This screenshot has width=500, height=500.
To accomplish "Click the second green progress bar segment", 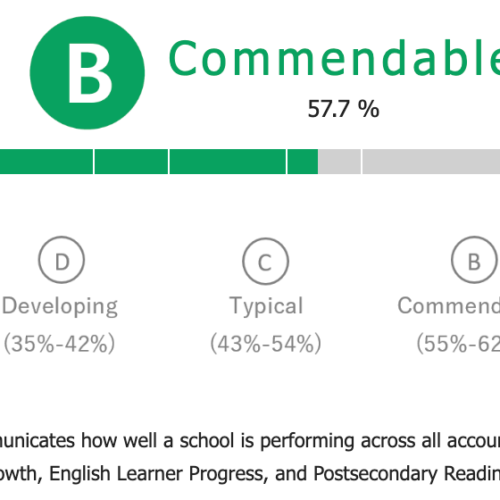I will tap(131, 161).
